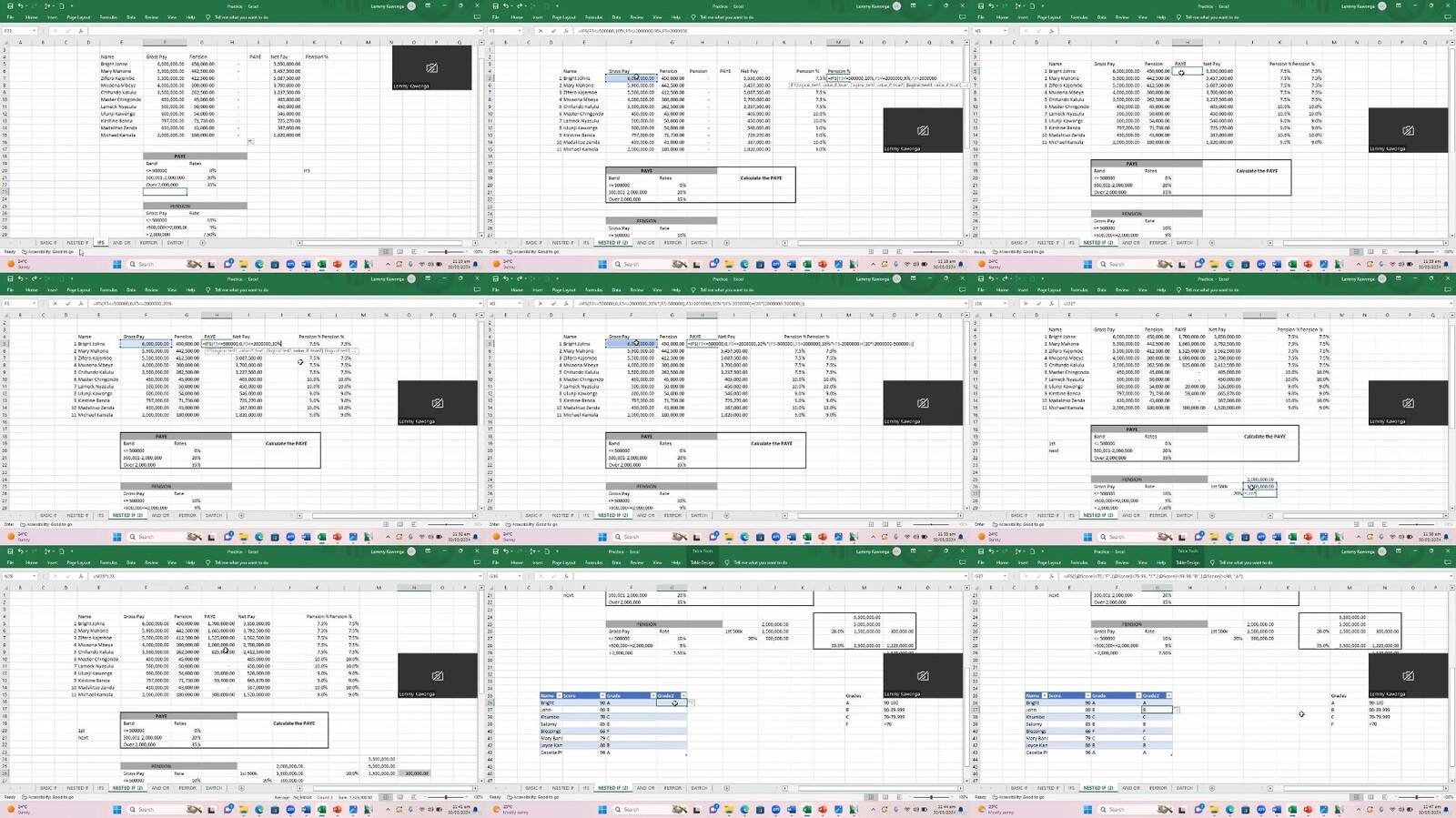Open Name filter dropdown in bottom-right screenshot table

pyautogui.click(x=1044, y=695)
